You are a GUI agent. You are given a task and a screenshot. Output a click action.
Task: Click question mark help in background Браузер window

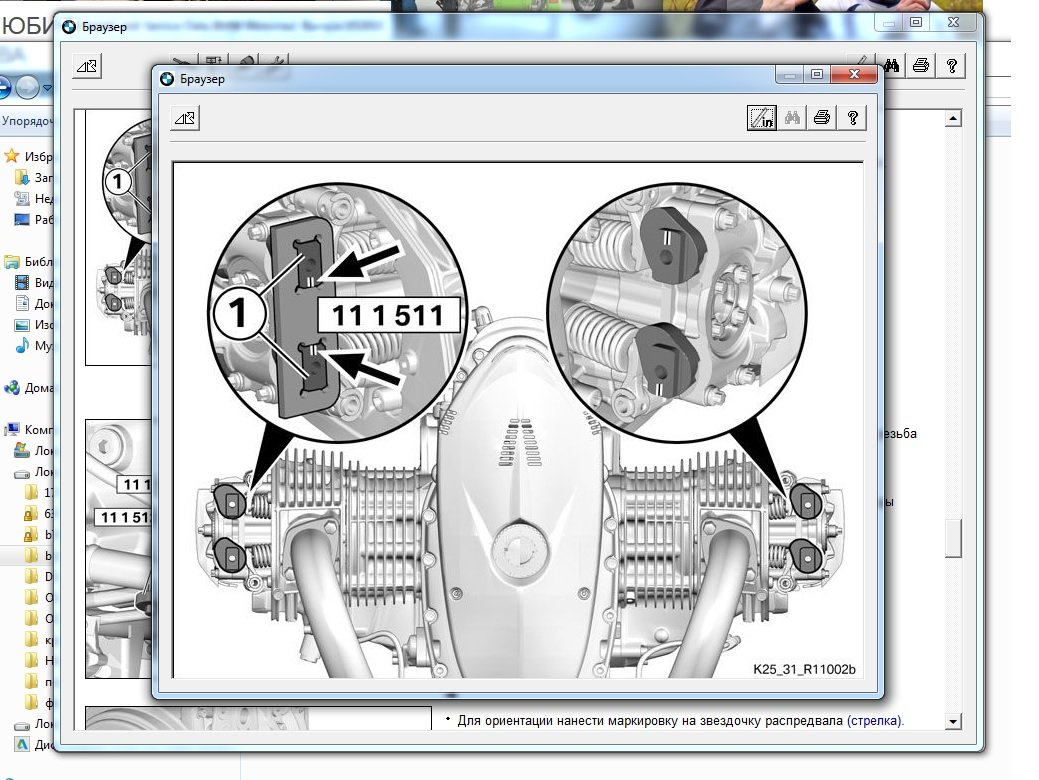click(x=951, y=66)
